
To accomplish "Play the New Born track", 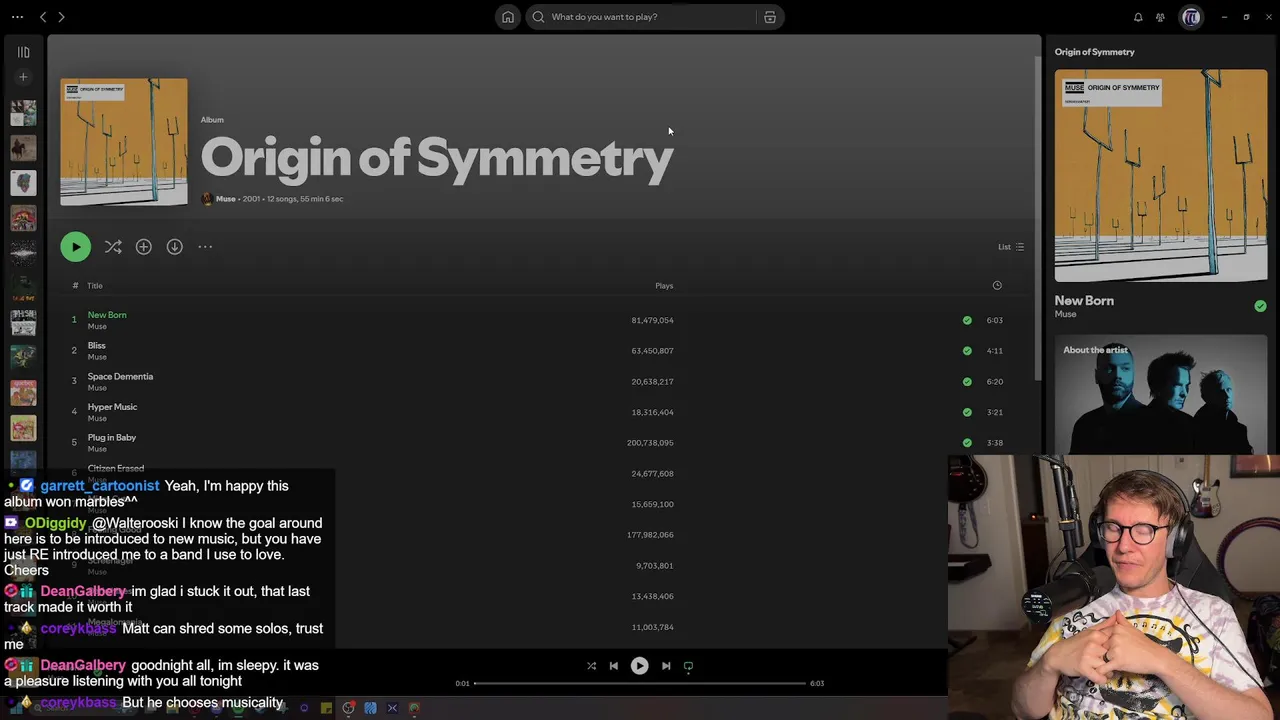I will point(107,315).
